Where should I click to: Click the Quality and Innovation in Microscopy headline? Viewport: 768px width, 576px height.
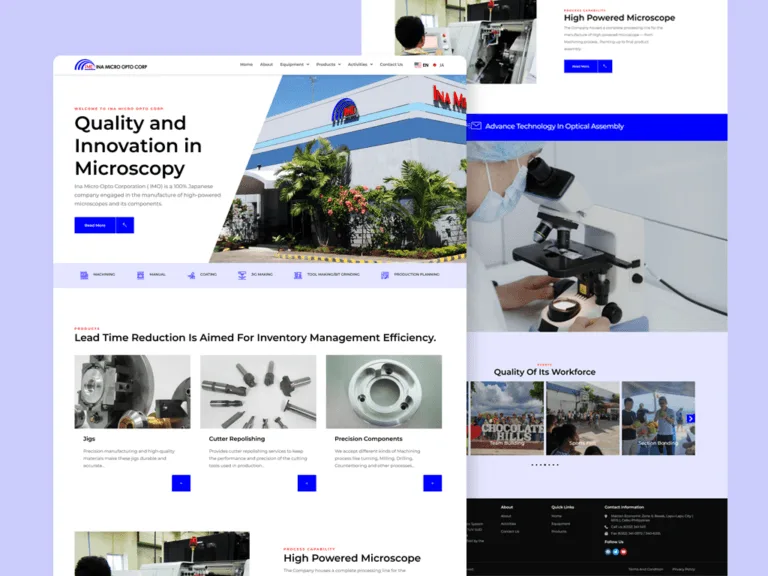138,145
